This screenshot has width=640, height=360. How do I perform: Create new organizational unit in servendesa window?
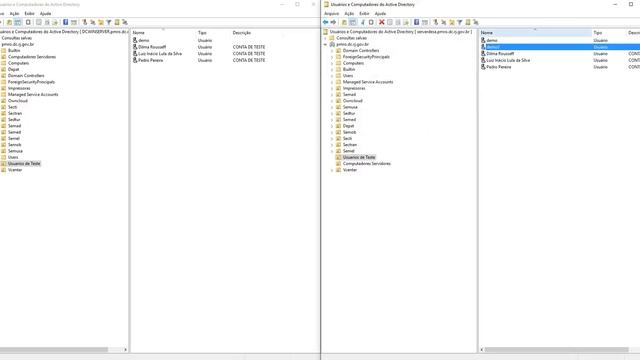click(452, 22)
